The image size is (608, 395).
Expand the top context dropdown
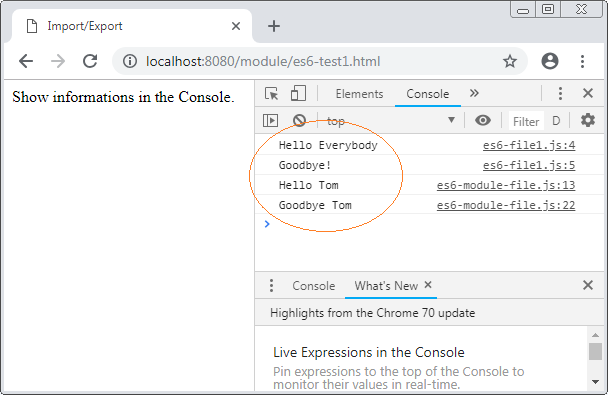[390, 121]
